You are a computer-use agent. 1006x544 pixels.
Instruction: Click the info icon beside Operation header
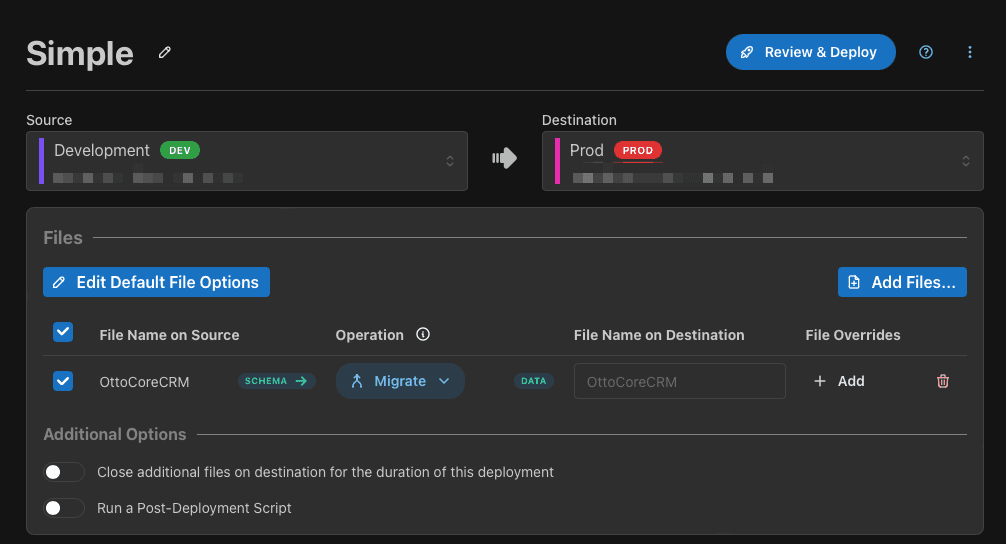pyautogui.click(x=423, y=335)
